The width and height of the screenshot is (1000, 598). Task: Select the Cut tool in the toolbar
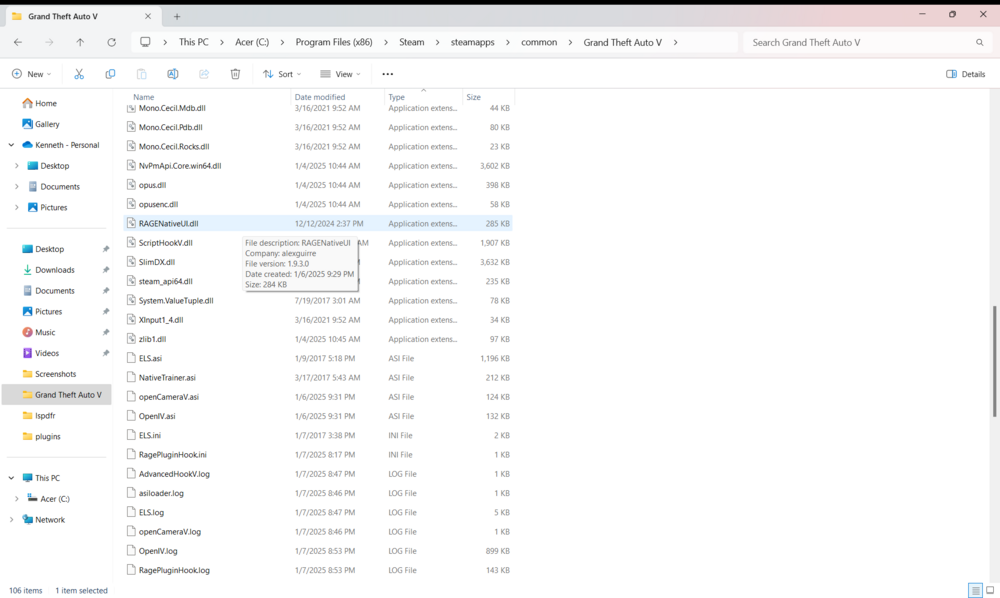pos(77,73)
